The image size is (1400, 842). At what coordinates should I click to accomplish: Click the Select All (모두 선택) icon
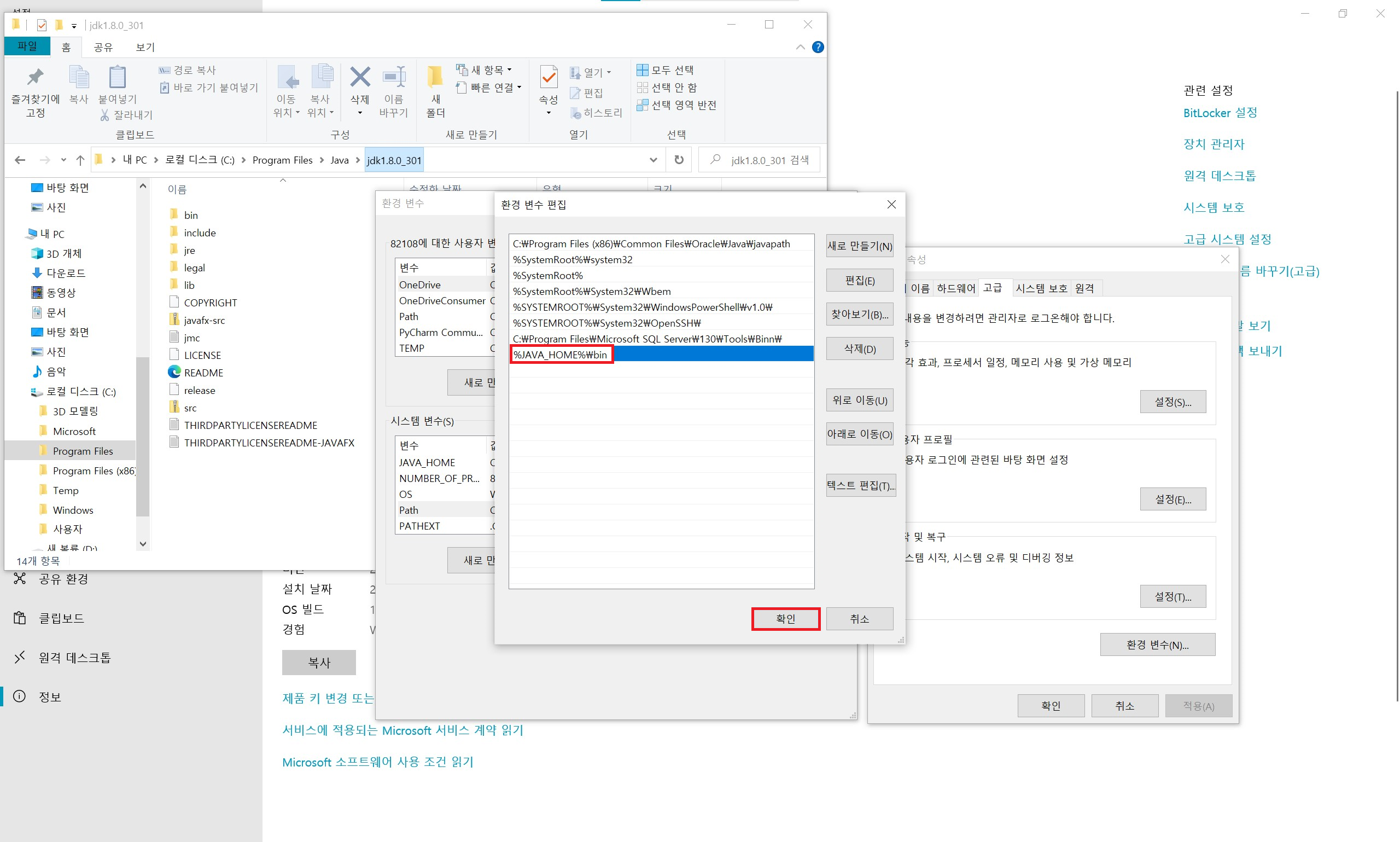pyautogui.click(x=642, y=70)
